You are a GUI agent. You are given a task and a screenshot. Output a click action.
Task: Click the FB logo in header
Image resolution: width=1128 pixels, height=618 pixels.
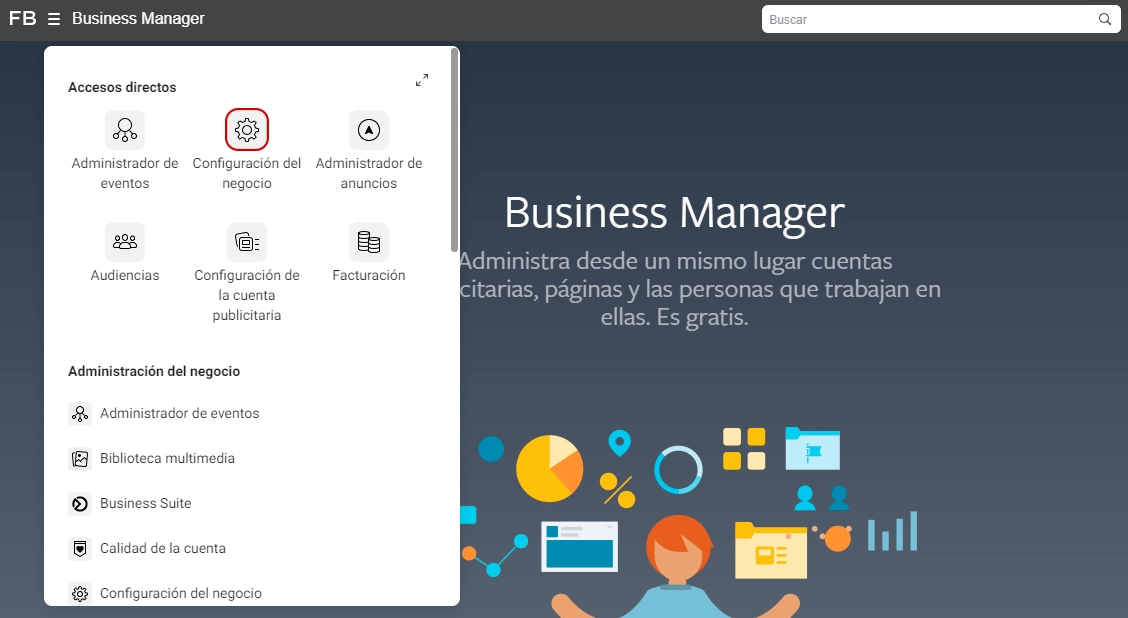point(22,19)
